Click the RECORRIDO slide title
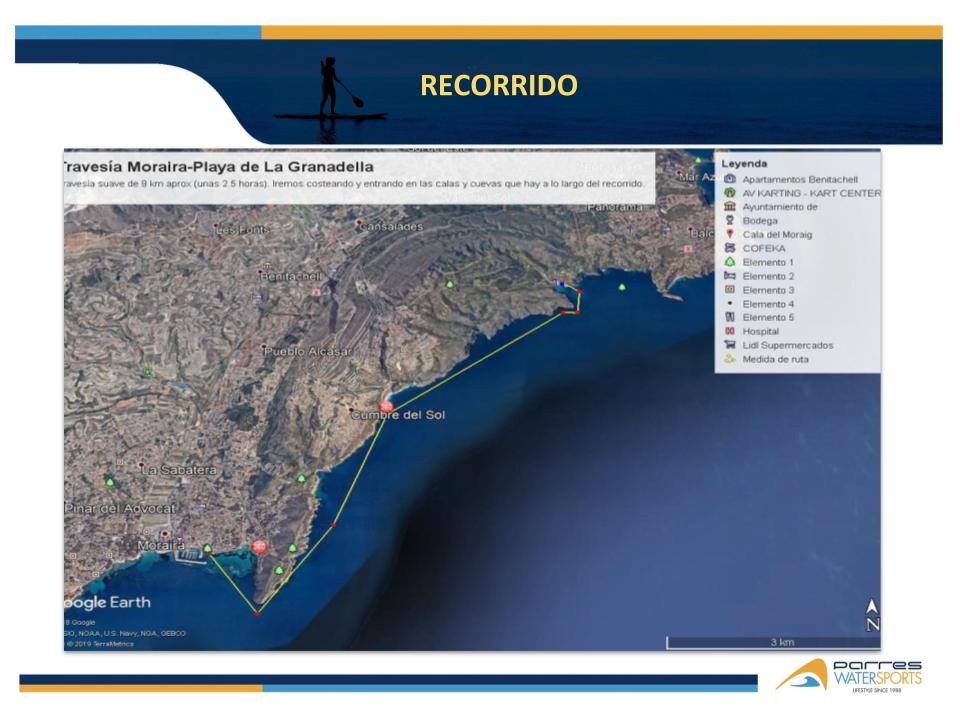Image resolution: width=960 pixels, height=720 pixels. (499, 86)
